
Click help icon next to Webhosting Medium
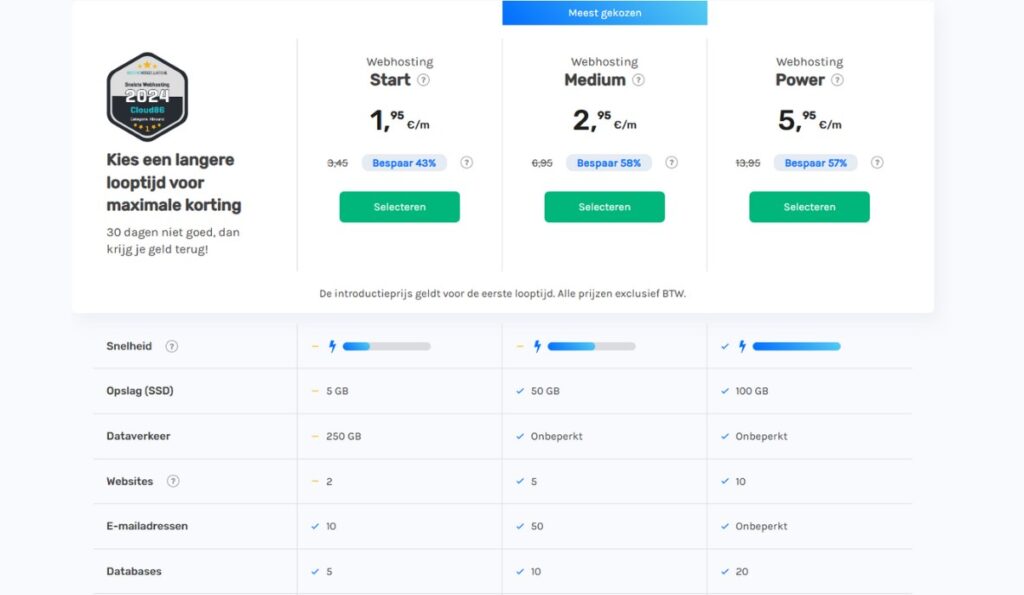pos(638,80)
